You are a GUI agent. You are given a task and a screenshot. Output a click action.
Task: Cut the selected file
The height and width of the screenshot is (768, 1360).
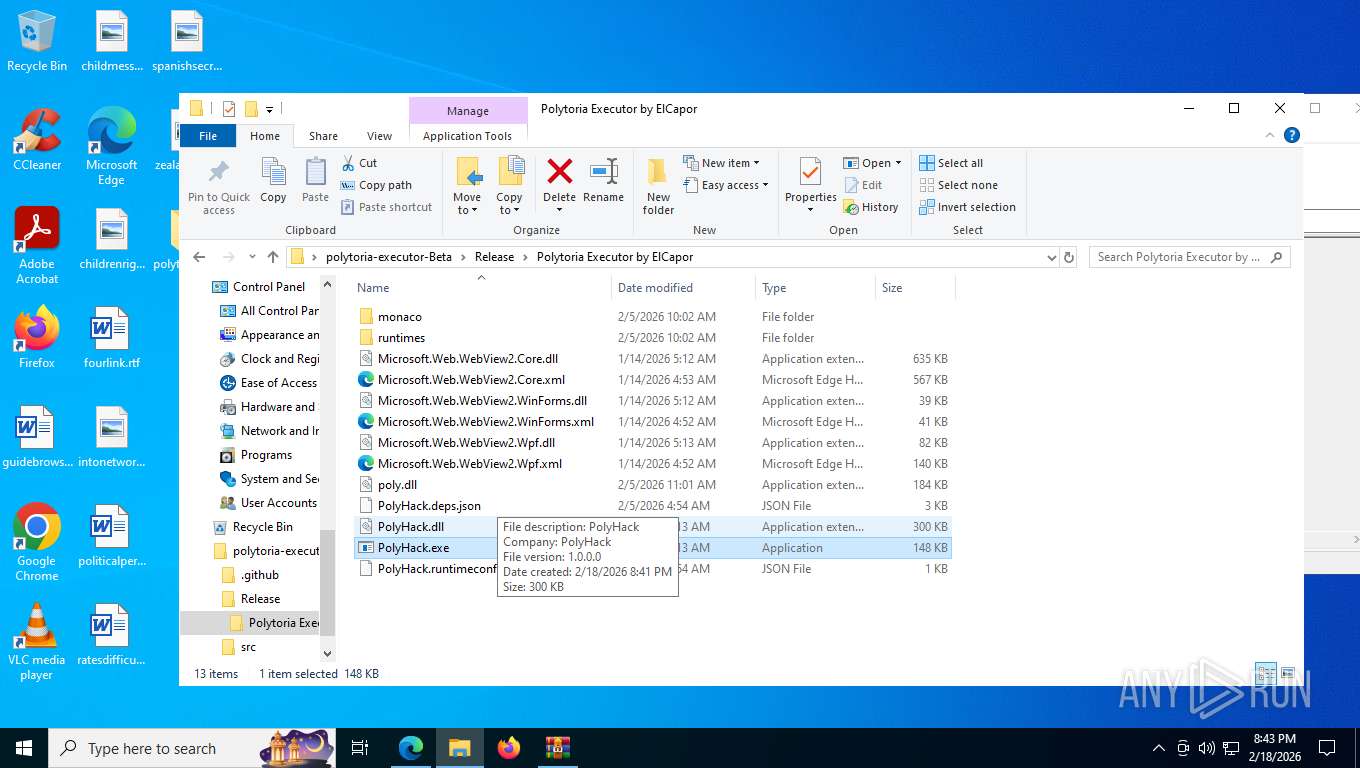coord(359,163)
